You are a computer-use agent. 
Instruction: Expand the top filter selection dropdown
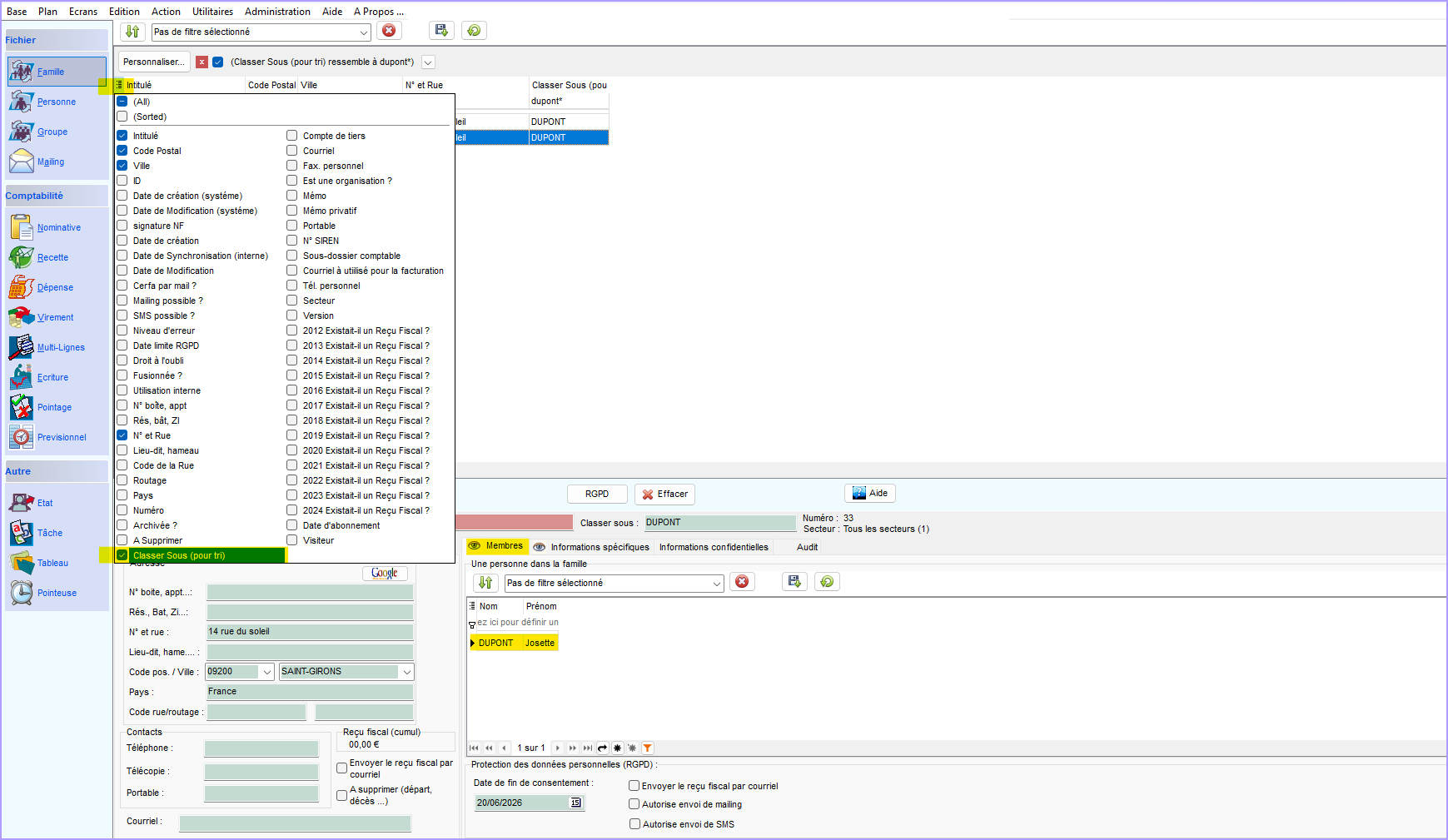click(364, 32)
